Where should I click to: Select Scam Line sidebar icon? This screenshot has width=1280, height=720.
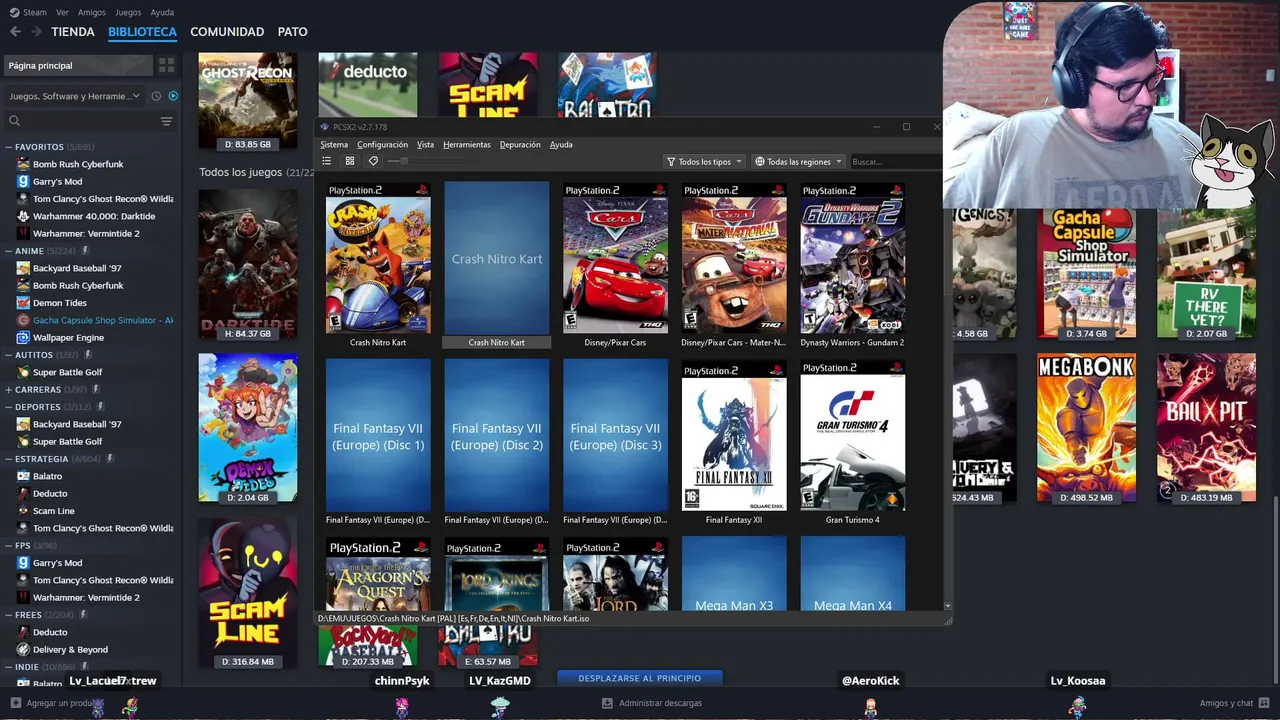point(23,511)
